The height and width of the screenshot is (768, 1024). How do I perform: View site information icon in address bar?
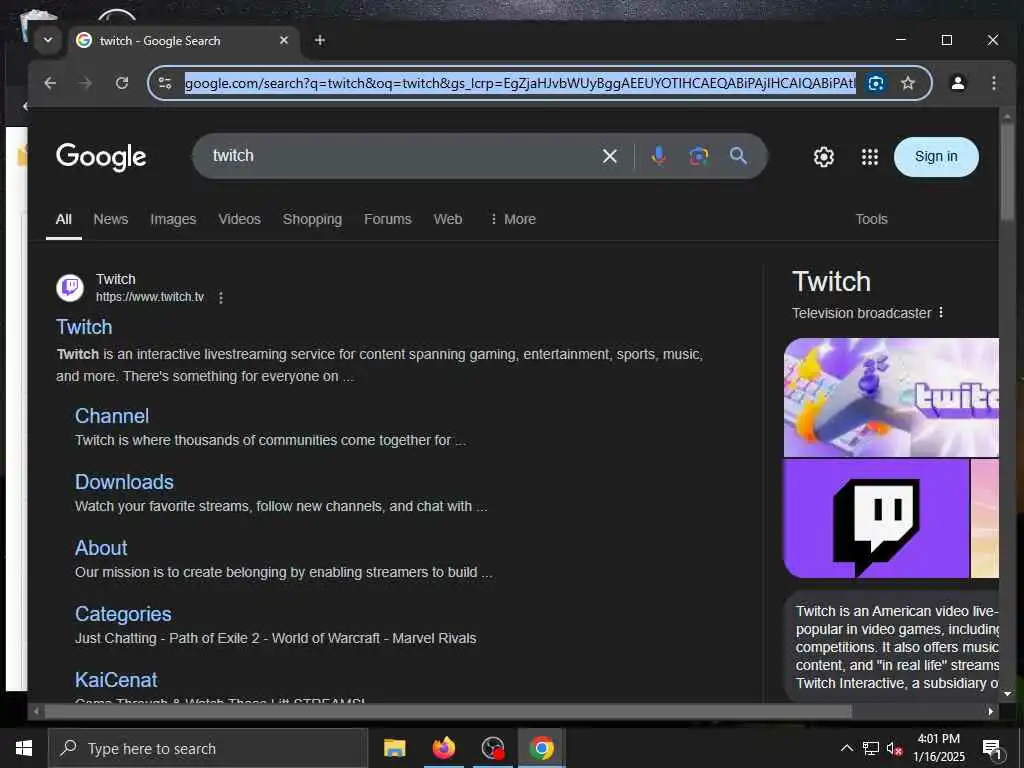[165, 83]
